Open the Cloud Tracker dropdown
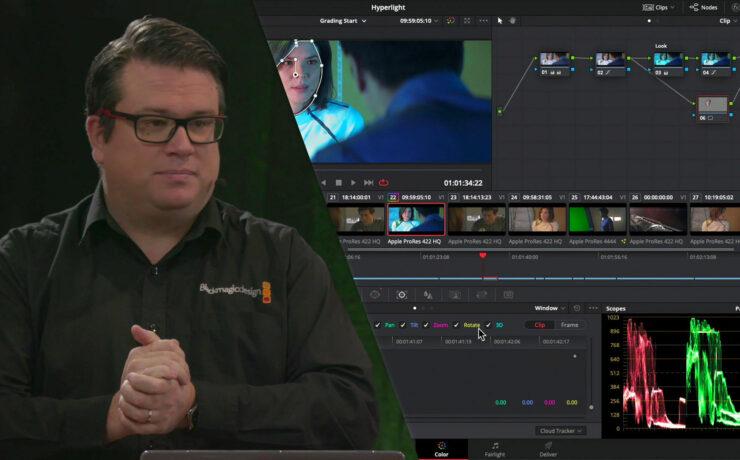Image resolution: width=740 pixels, height=460 pixels. click(x=560, y=431)
